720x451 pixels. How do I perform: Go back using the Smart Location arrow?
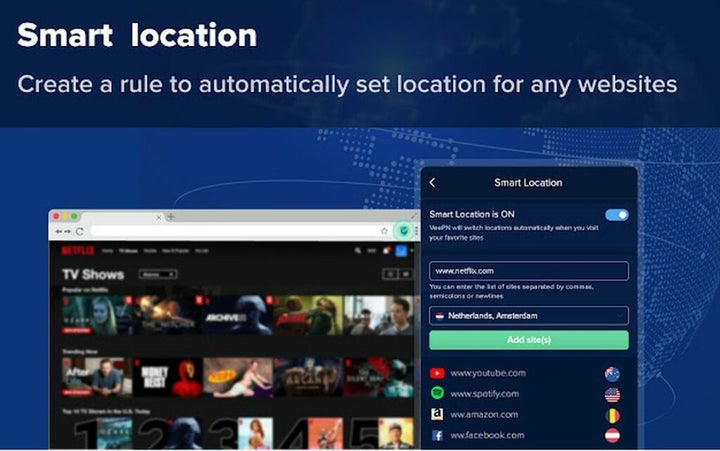coord(432,183)
